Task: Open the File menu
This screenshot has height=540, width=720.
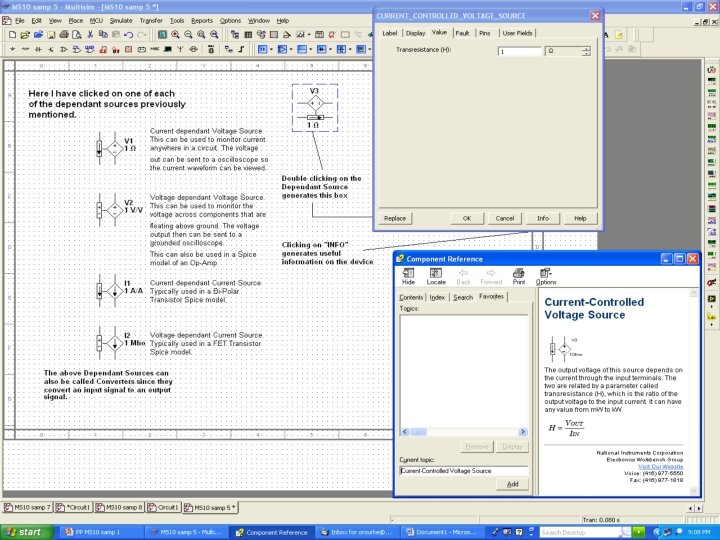Action: point(20,21)
